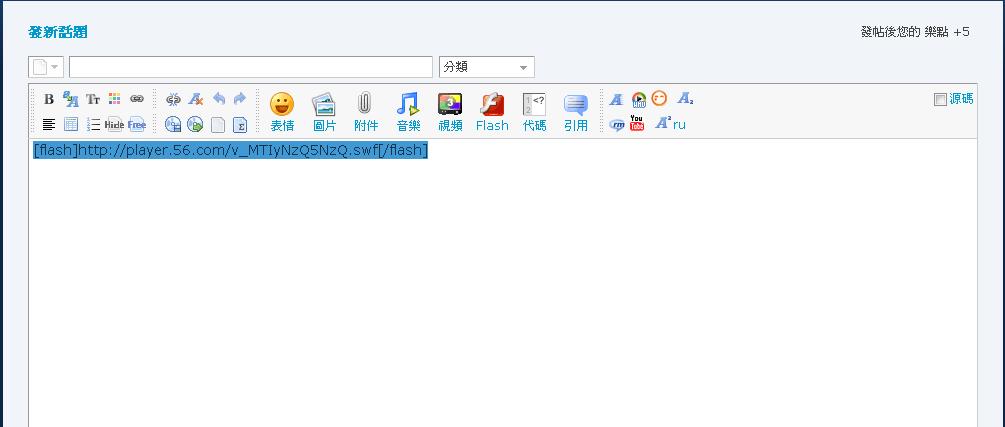Open the font face picker icon
This screenshot has width=1005, height=427.
click(71, 99)
